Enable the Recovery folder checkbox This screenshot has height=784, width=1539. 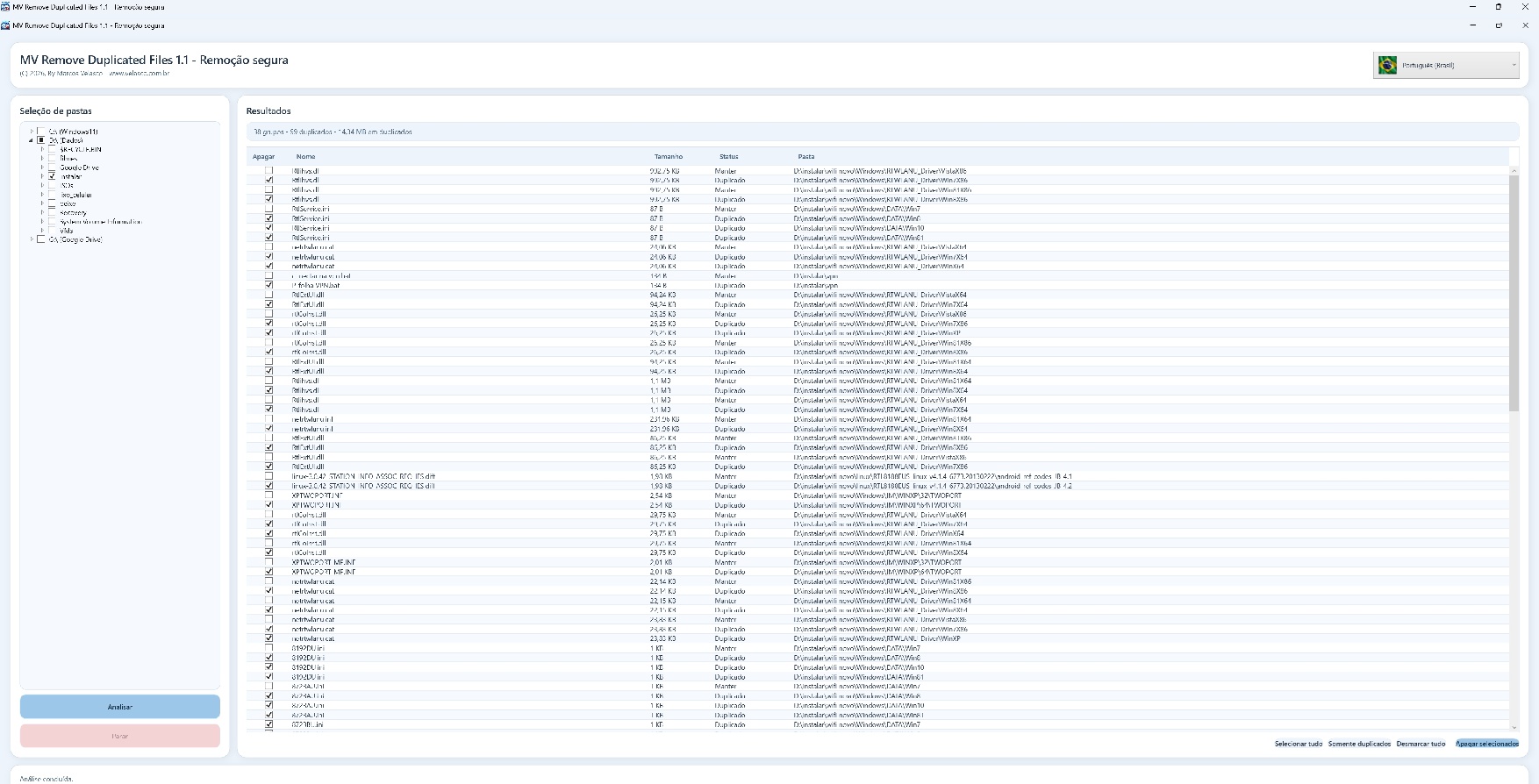tap(52, 212)
